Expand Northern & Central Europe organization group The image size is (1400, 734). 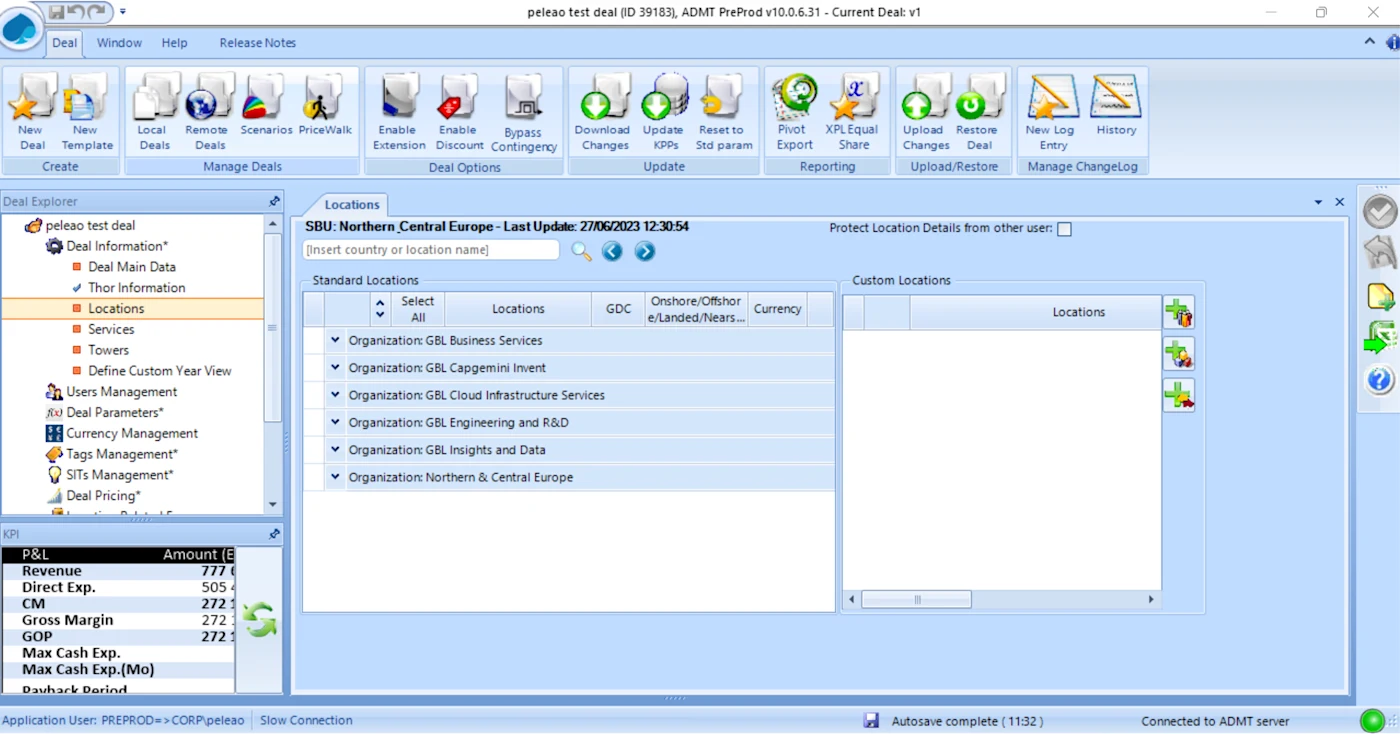pos(336,477)
